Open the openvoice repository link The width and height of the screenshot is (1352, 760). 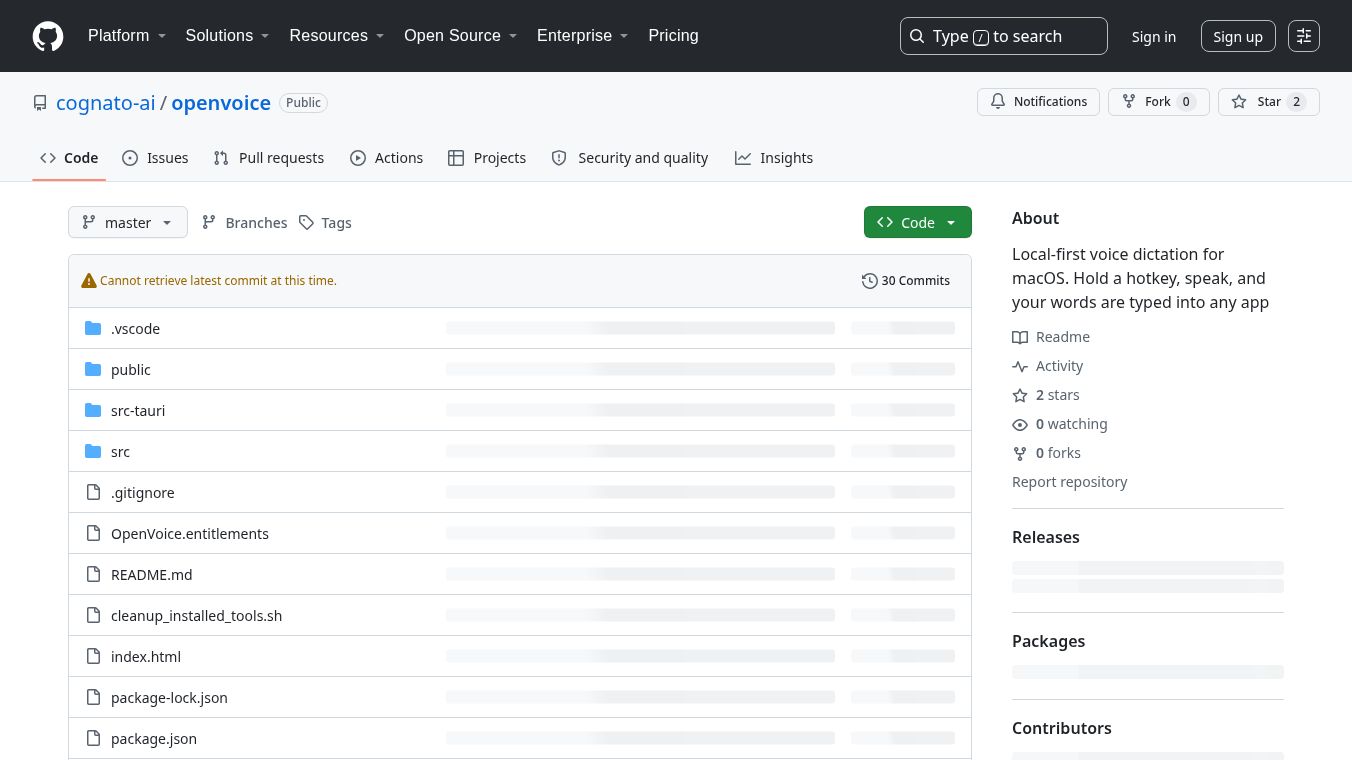click(221, 103)
